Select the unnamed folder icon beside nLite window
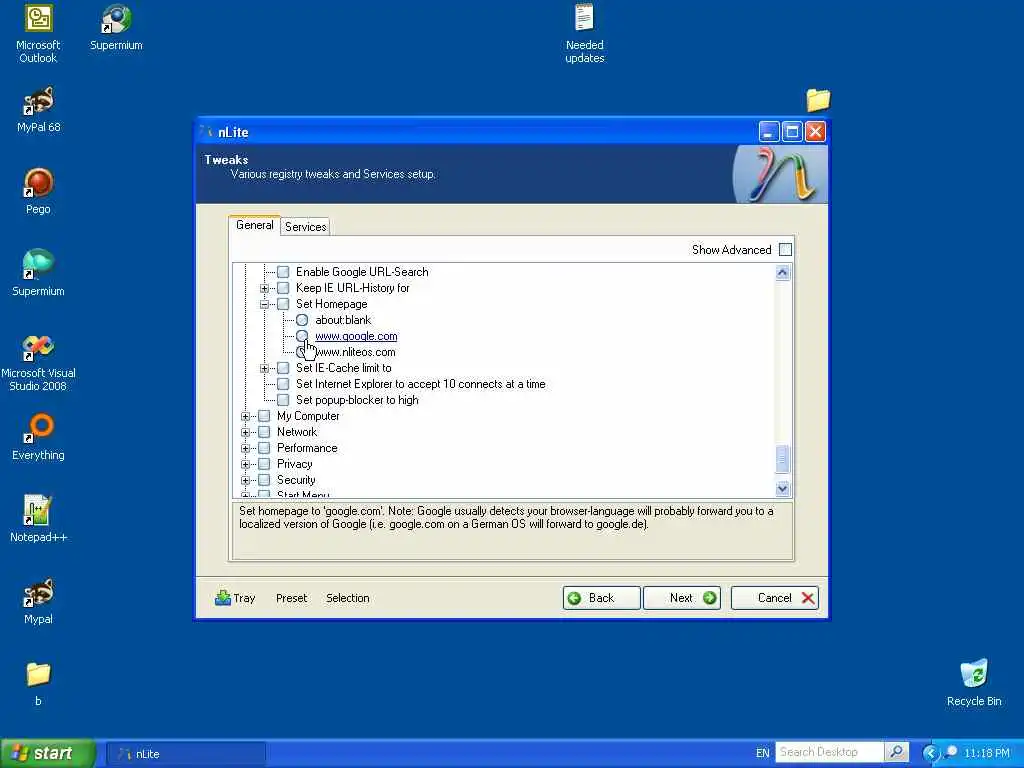The image size is (1024, 768). coord(818,100)
